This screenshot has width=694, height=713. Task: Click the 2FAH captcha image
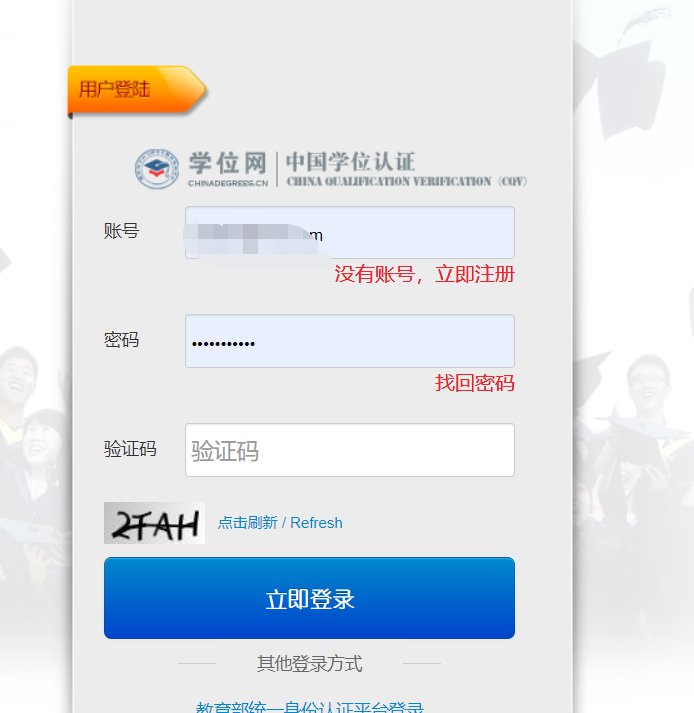[x=154, y=523]
